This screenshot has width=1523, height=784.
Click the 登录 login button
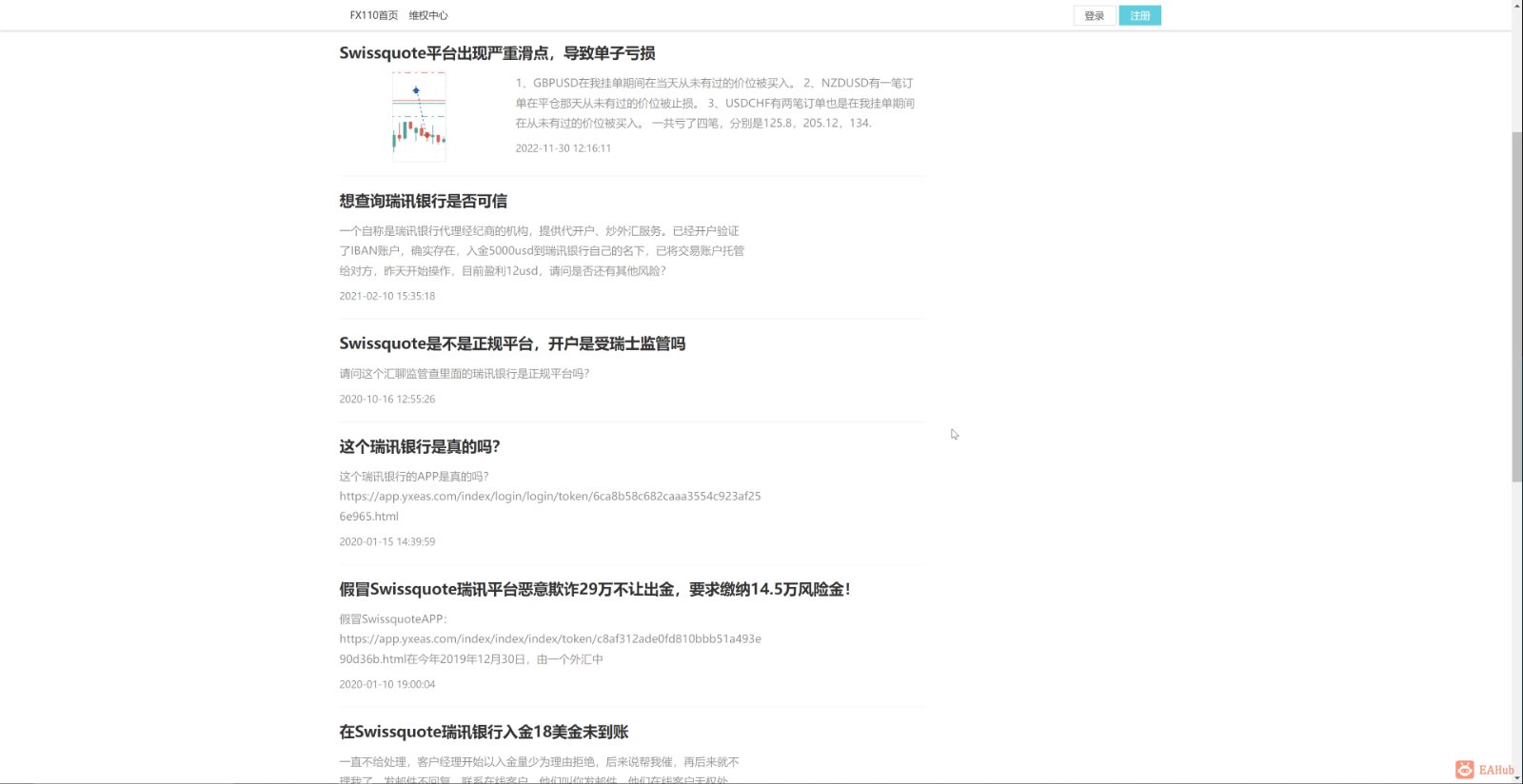point(1095,15)
